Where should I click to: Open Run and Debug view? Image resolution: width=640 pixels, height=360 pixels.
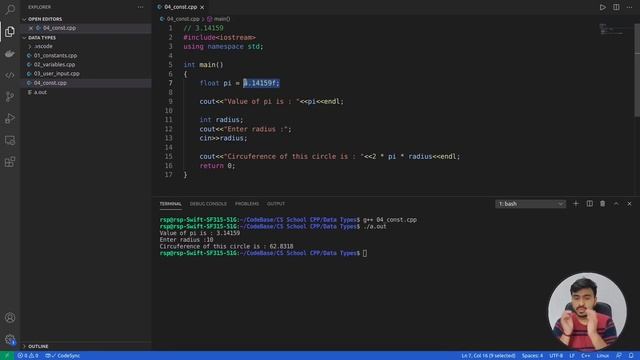10,118
